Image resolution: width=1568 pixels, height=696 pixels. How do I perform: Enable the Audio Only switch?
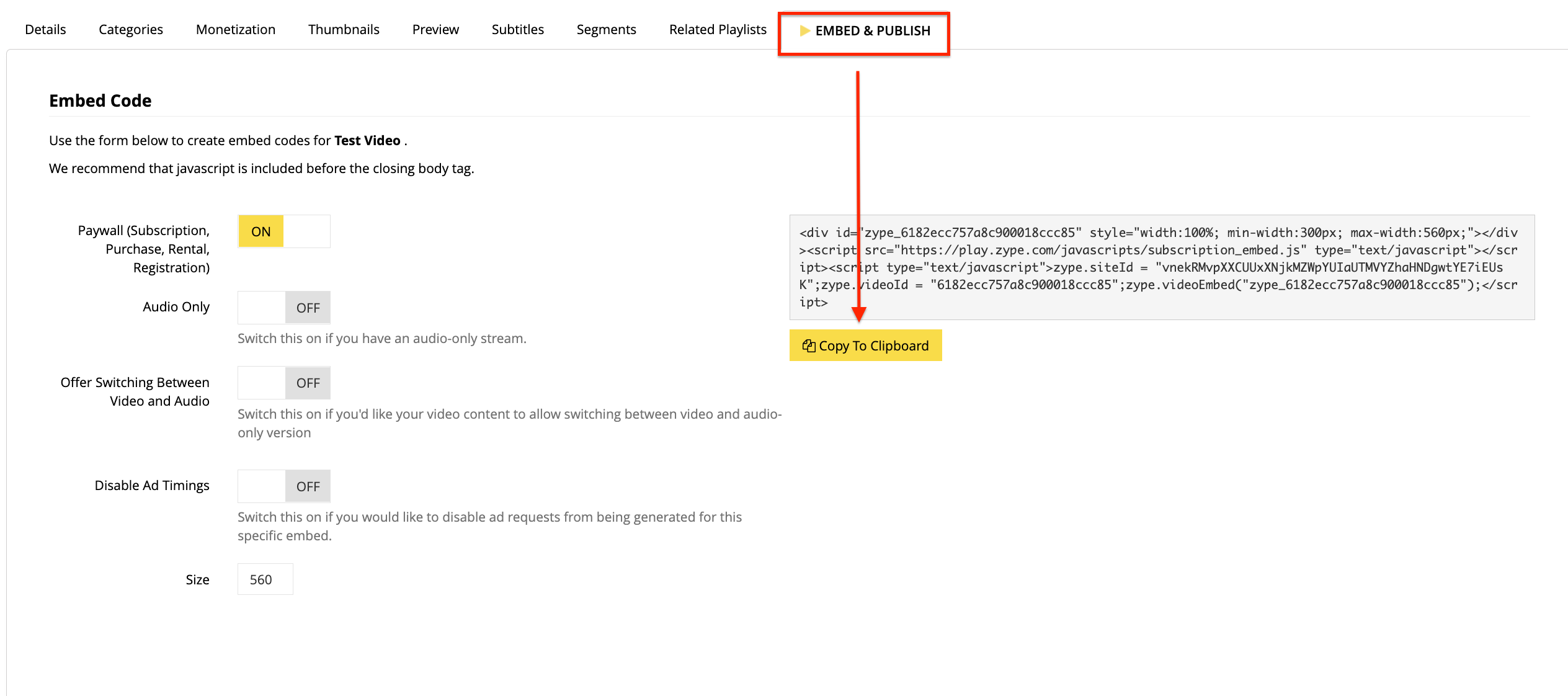(x=284, y=308)
